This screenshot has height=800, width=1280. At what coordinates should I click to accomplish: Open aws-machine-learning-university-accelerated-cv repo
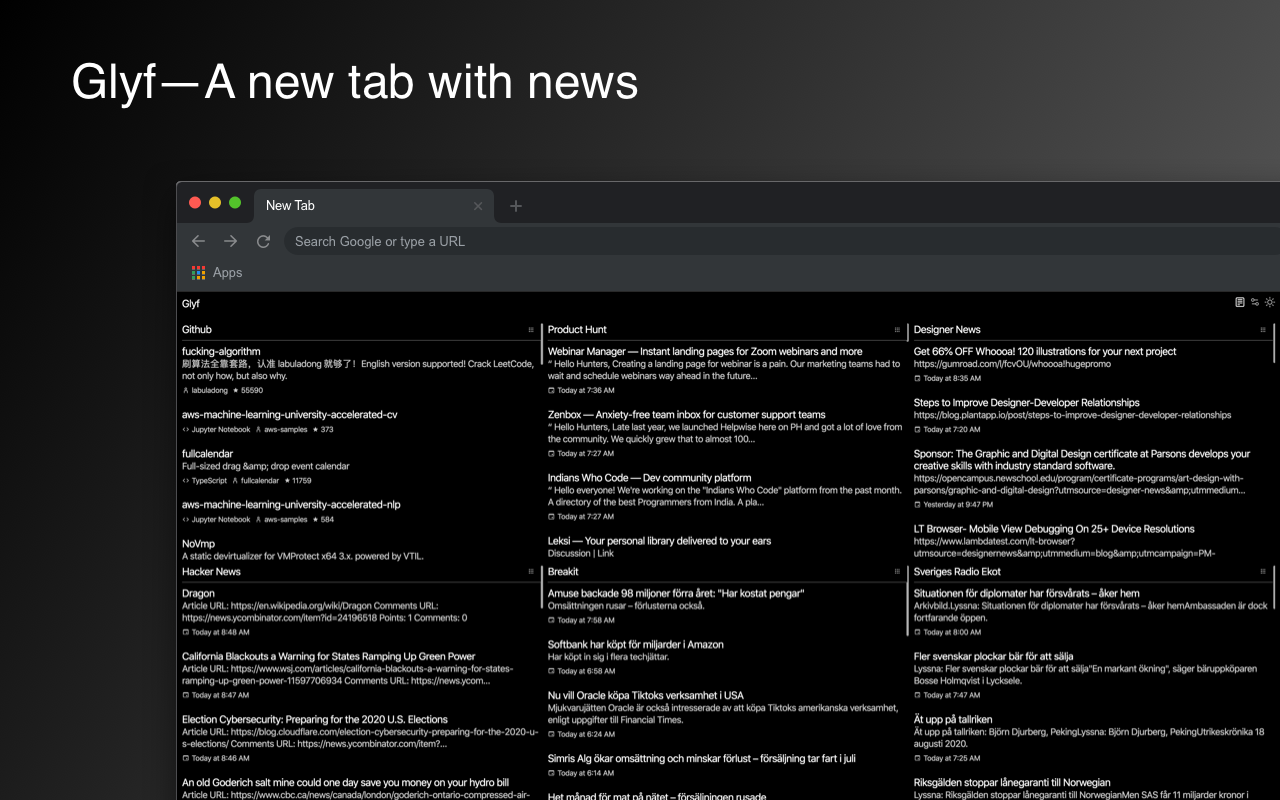(290, 414)
